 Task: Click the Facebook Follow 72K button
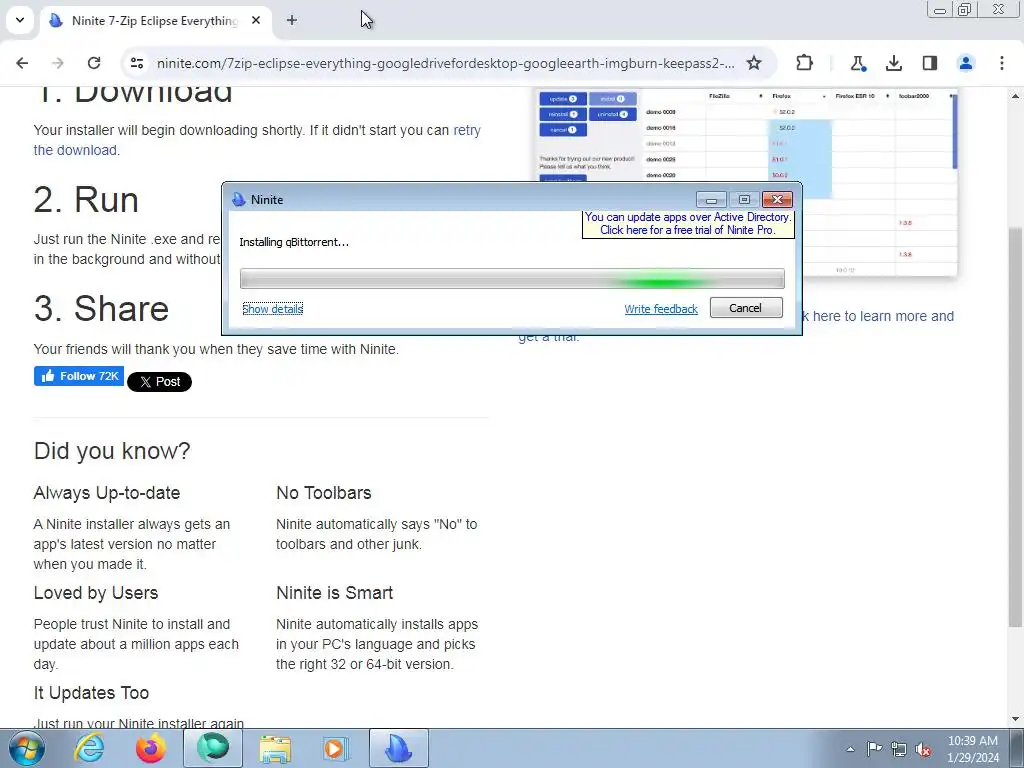[x=79, y=376]
